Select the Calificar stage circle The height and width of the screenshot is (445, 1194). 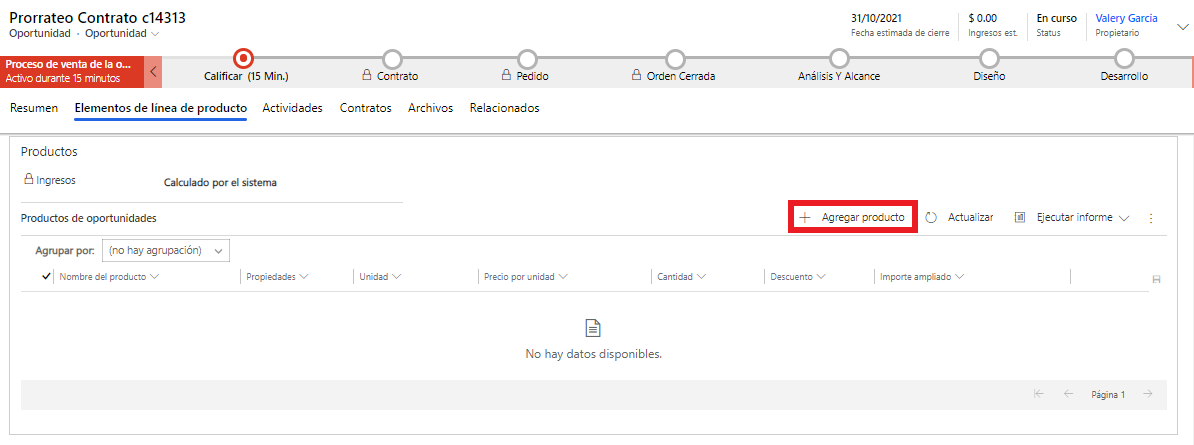(243, 59)
